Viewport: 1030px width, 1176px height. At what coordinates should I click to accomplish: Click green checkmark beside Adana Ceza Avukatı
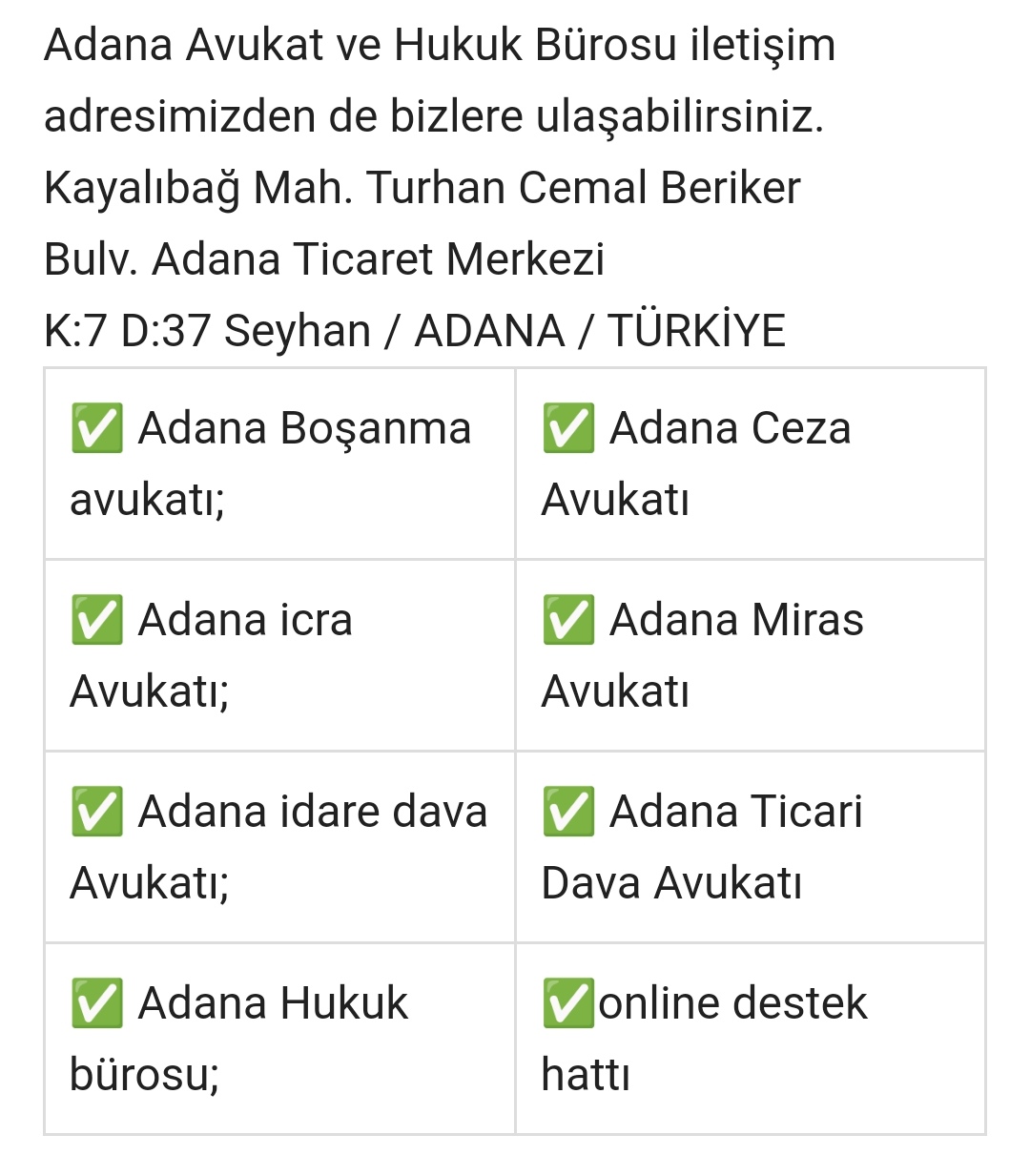568,428
